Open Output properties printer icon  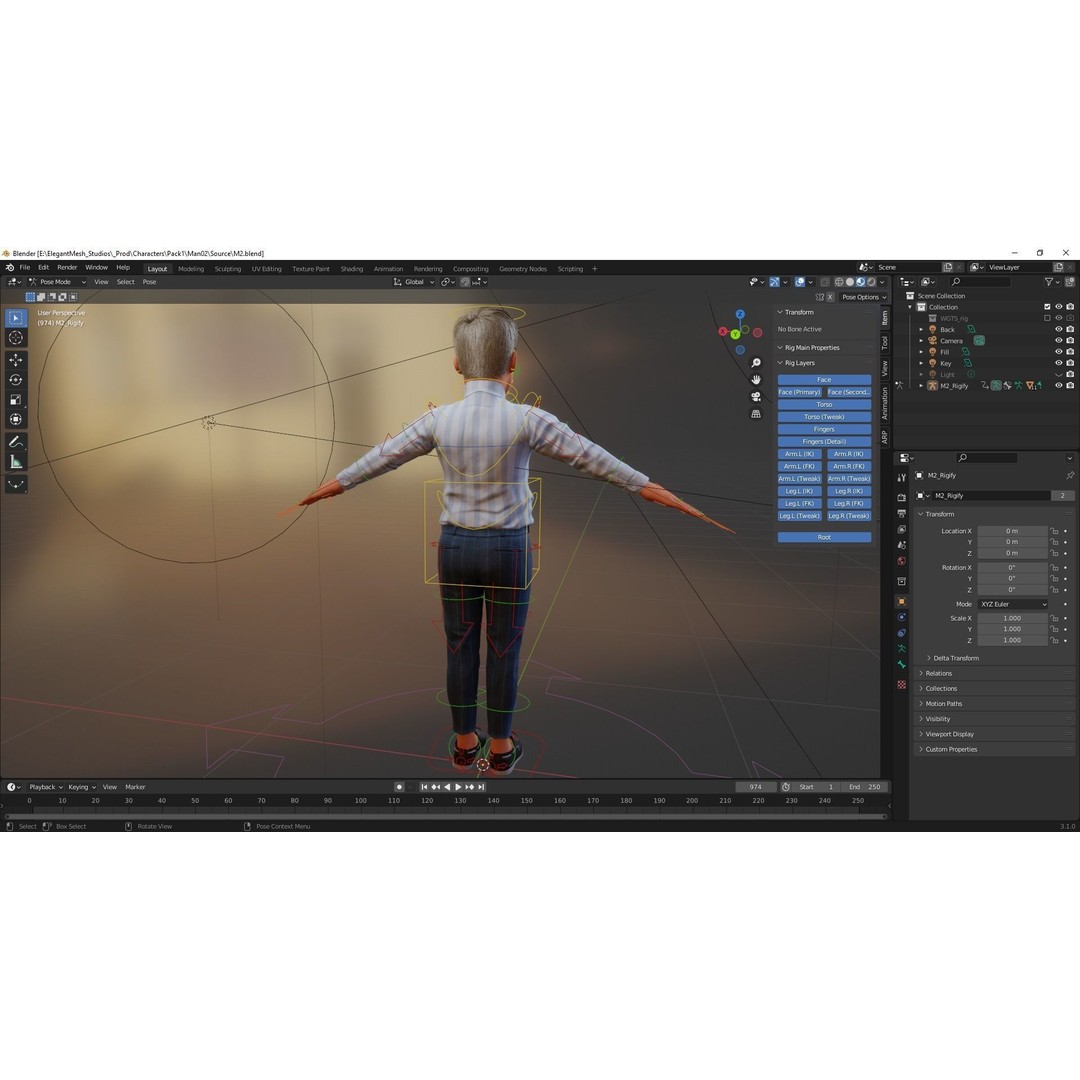902,513
